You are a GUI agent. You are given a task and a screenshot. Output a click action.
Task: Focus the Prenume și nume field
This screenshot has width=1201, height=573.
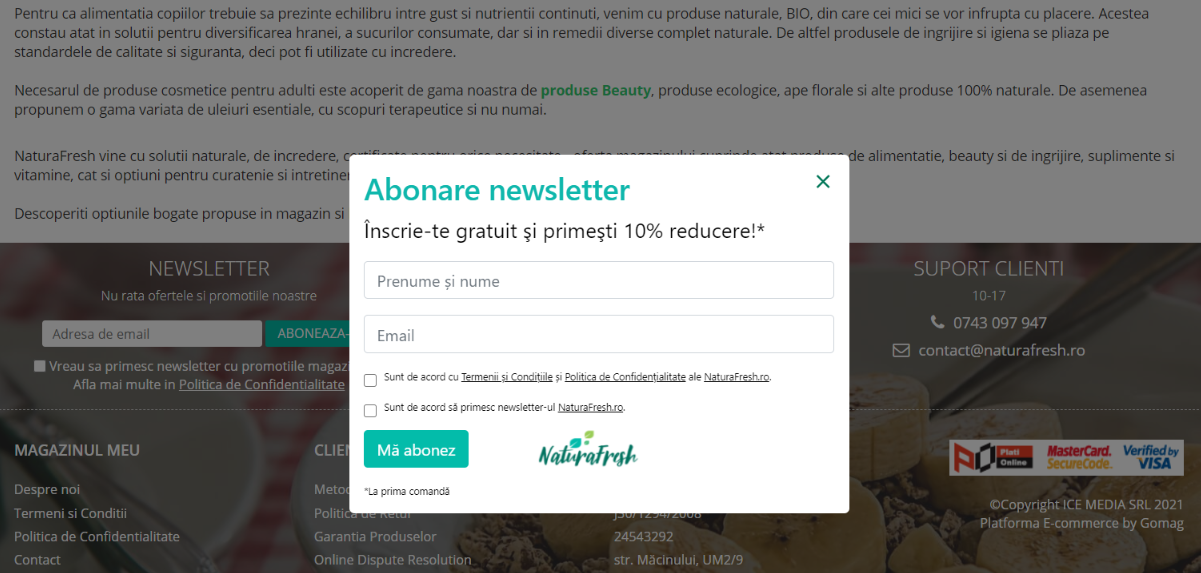click(x=599, y=280)
